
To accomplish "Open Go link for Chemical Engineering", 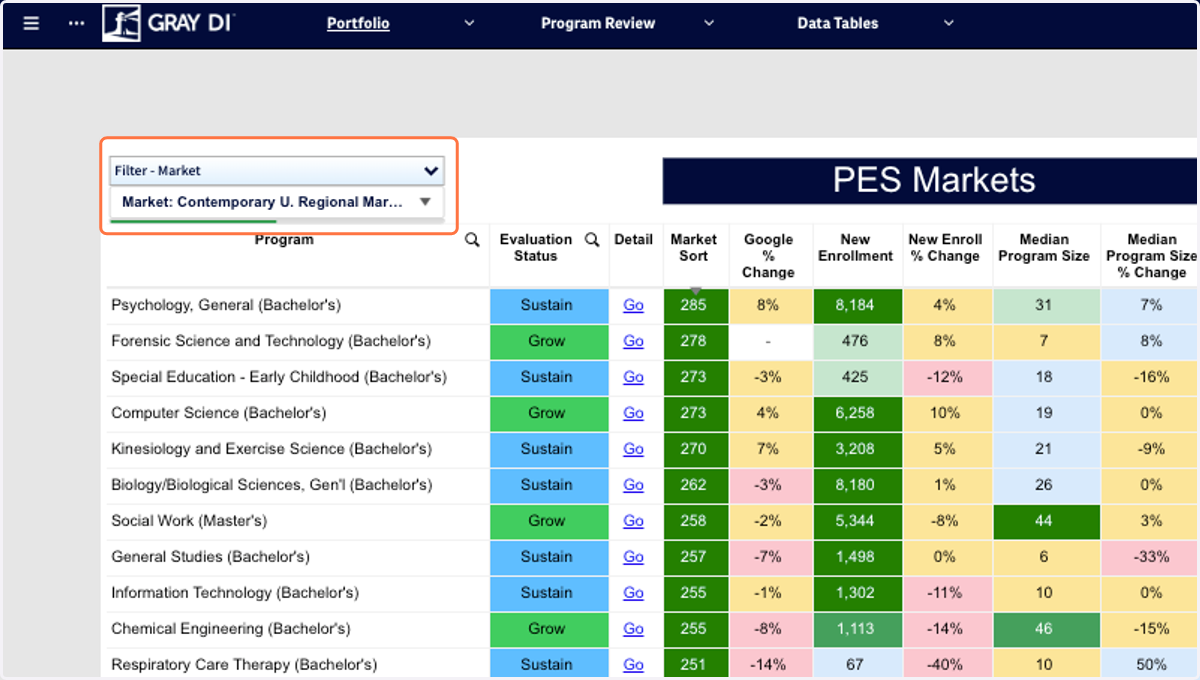I will 633,629.
